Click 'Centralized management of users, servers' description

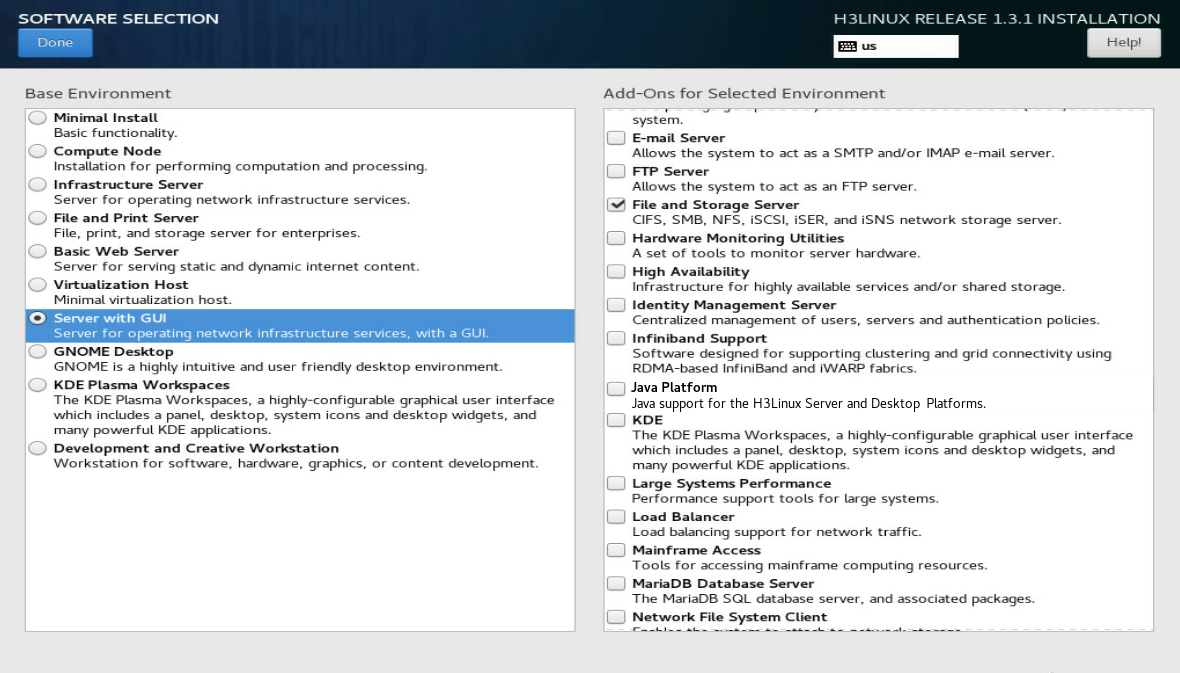tap(865, 320)
